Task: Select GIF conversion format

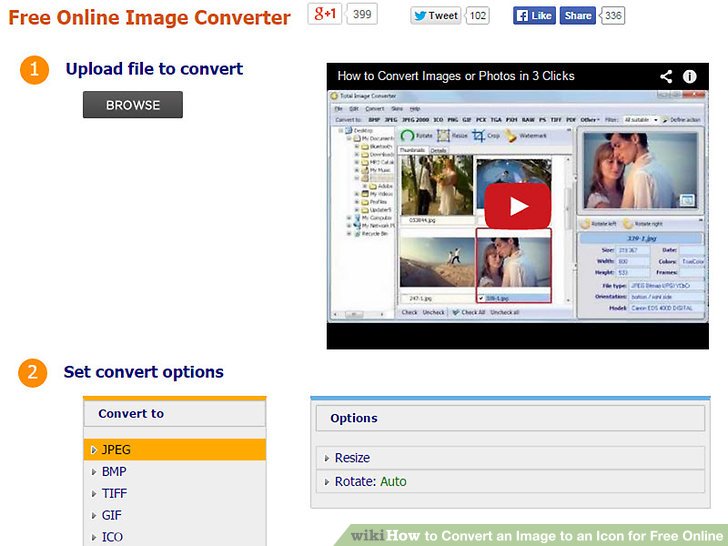Action: (175, 515)
